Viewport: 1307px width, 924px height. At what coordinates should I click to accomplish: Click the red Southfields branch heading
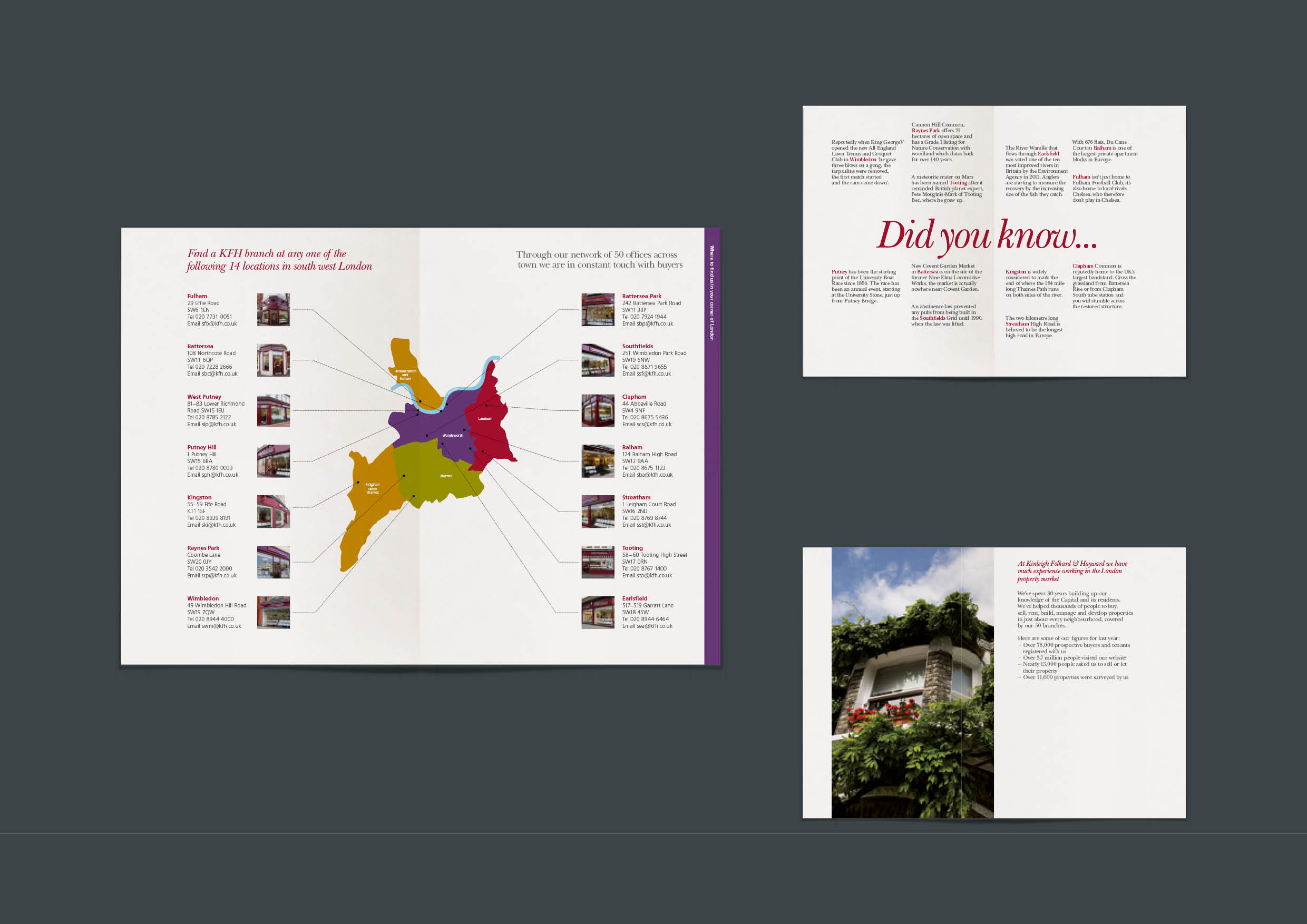pos(637,346)
